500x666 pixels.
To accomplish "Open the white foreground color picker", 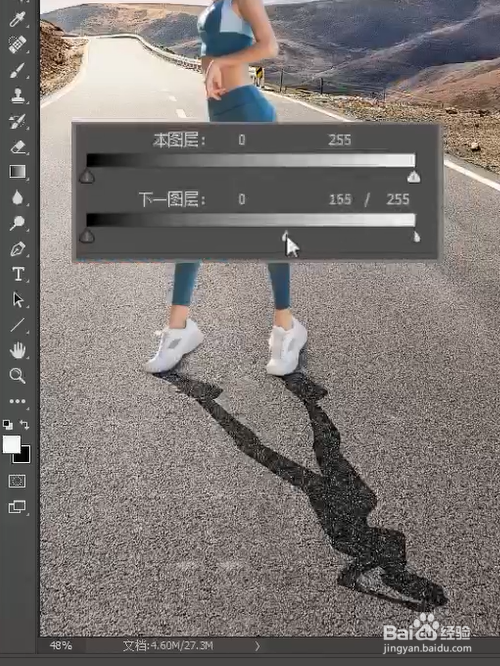I will [x=11, y=444].
